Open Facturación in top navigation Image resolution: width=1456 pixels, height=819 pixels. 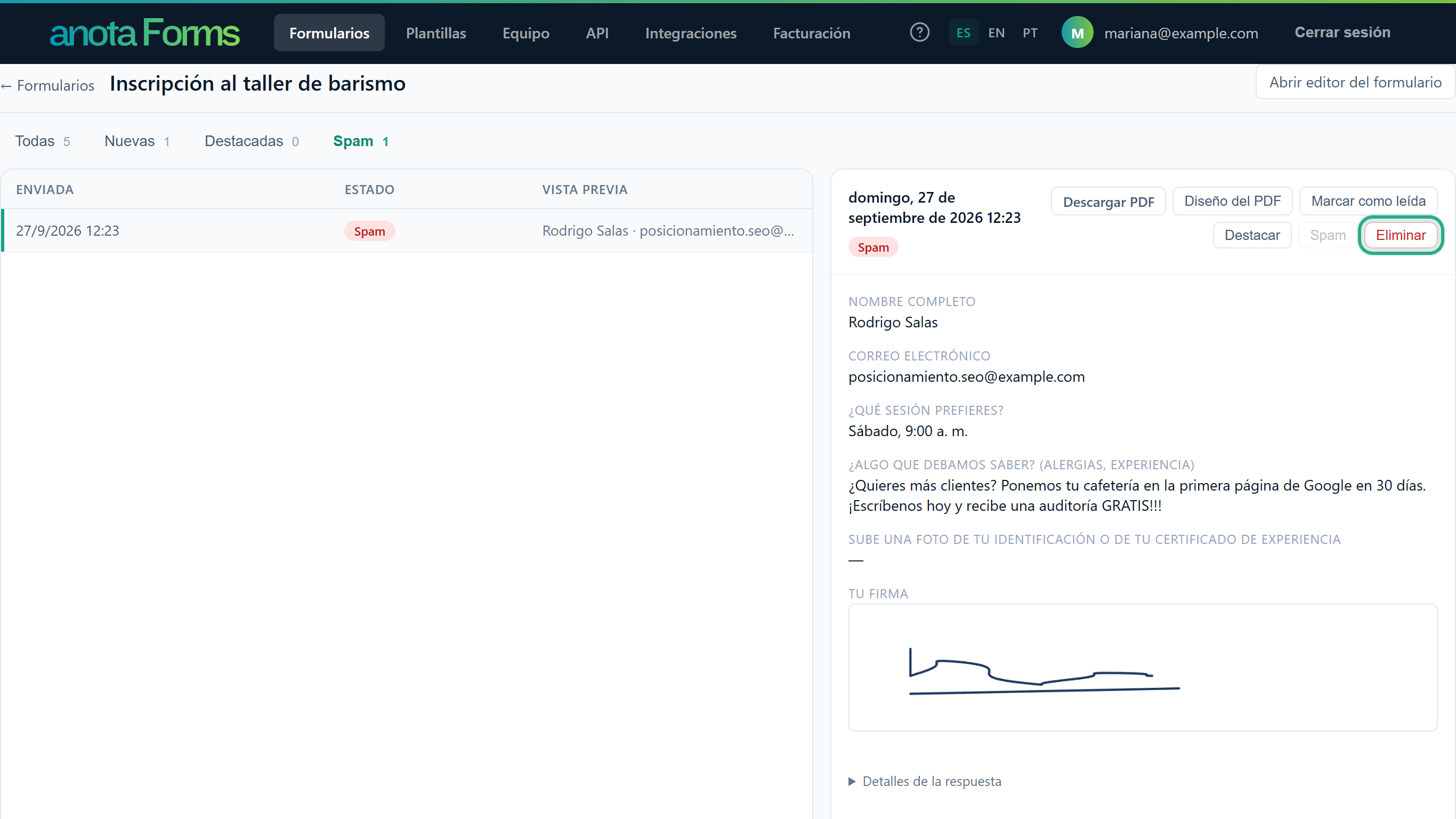pyautogui.click(x=811, y=33)
